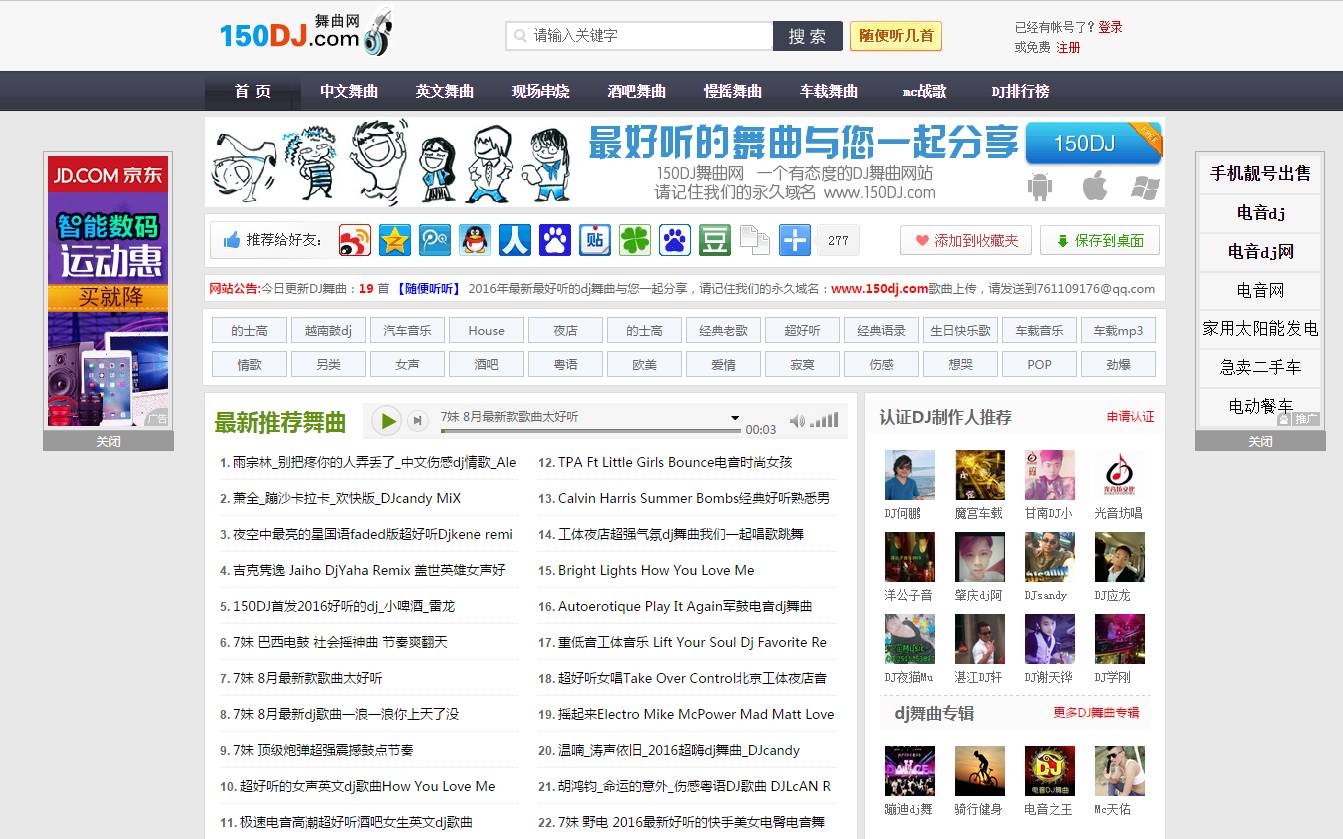
Task: Play the current track in player
Action: pos(387,421)
